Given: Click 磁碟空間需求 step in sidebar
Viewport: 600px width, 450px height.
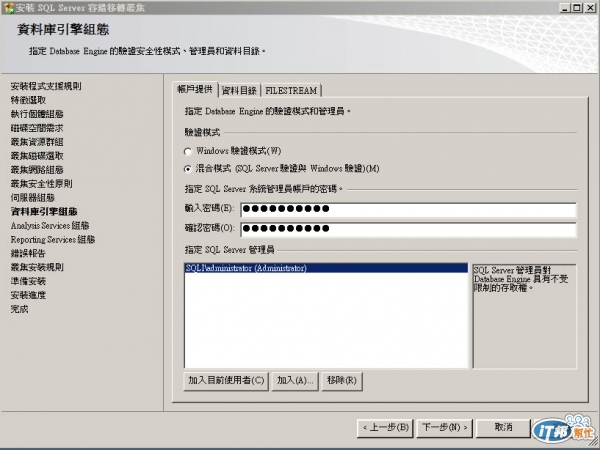Looking at the screenshot, I should pos(37,128).
